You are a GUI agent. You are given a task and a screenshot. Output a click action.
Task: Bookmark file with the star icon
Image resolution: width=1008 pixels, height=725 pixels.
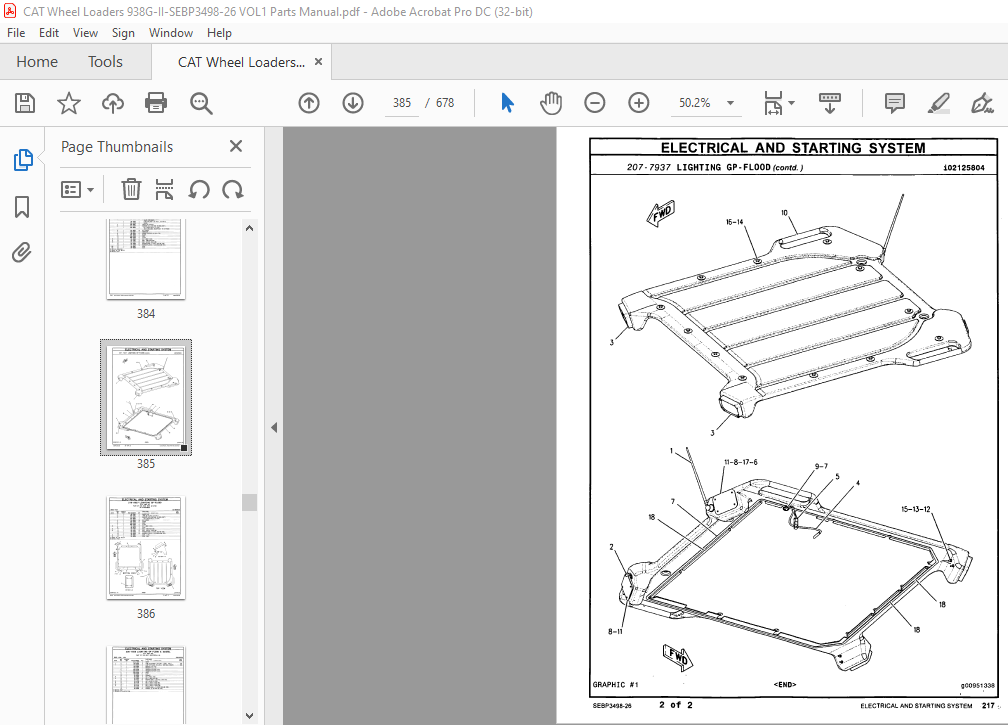click(69, 103)
